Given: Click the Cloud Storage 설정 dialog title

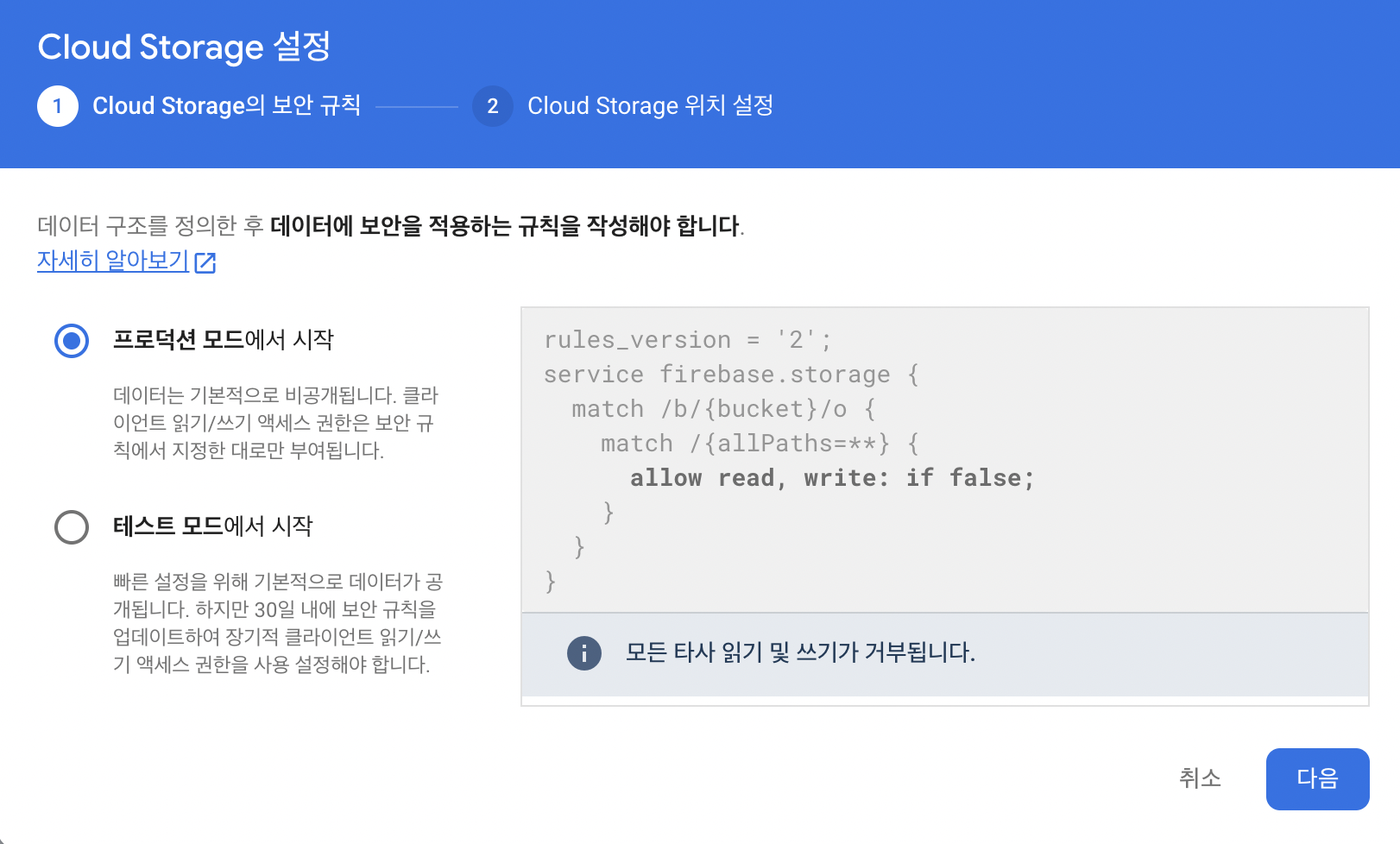Looking at the screenshot, I should coord(185,47).
